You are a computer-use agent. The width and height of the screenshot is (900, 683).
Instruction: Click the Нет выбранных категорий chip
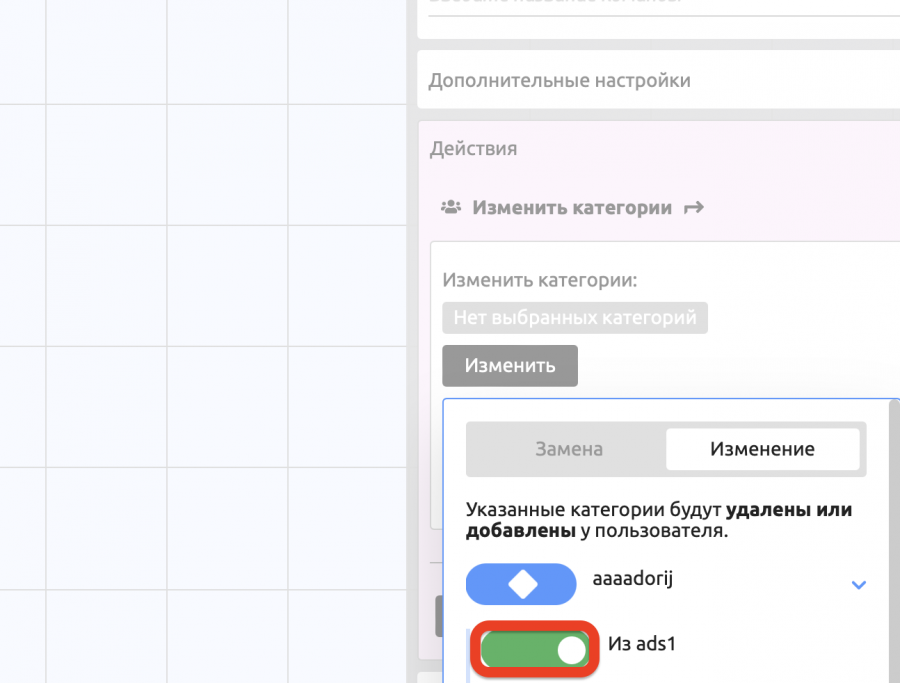pos(575,317)
